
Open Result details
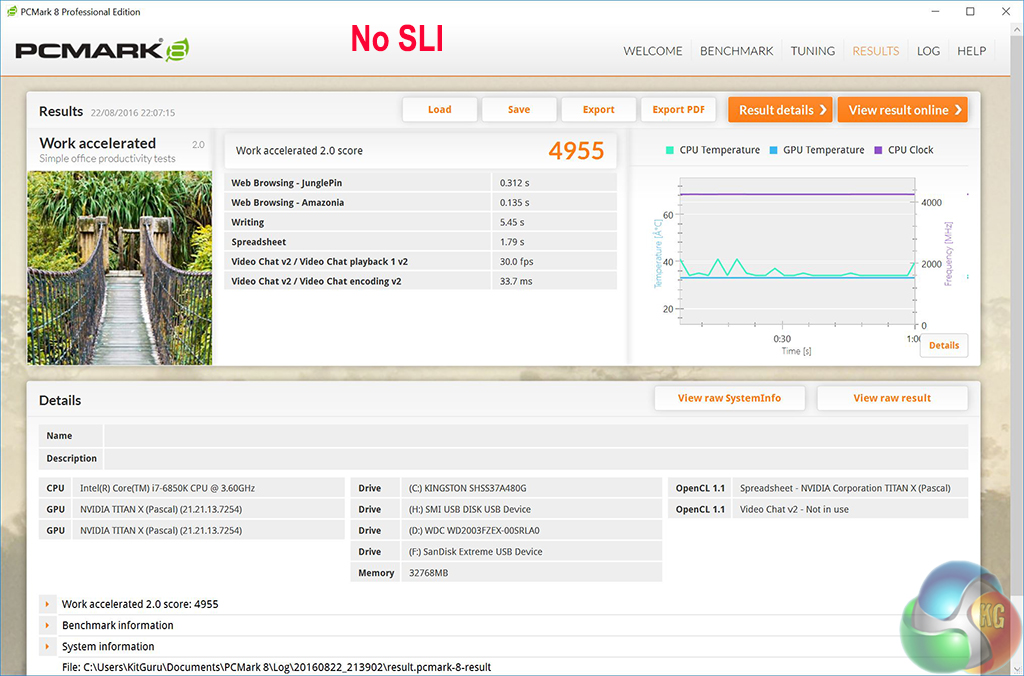(782, 110)
